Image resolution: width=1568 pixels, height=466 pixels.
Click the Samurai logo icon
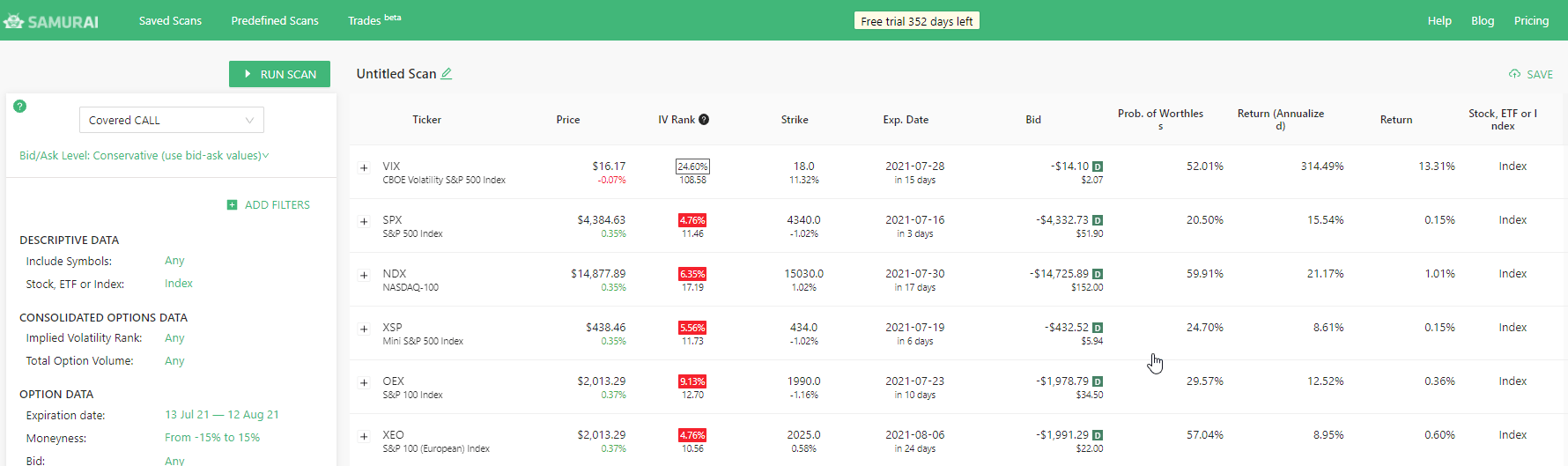pyautogui.click(x=13, y=21)
